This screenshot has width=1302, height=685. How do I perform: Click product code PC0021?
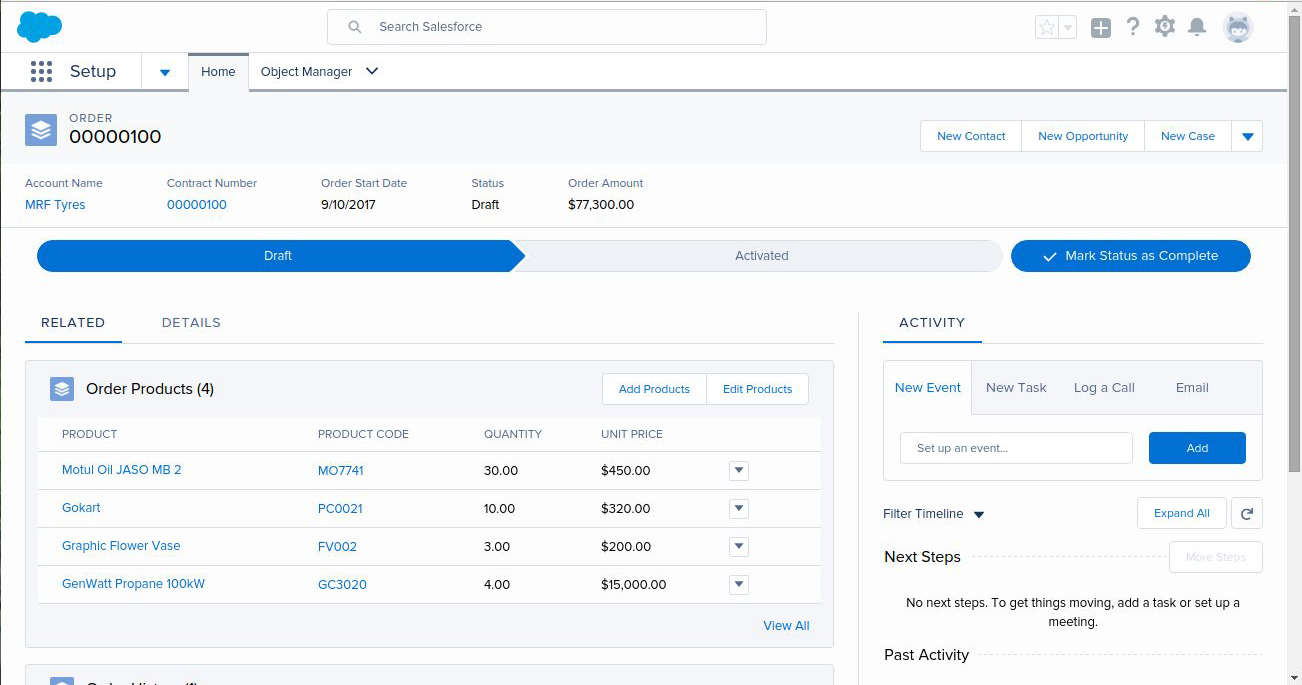point(340,509)
